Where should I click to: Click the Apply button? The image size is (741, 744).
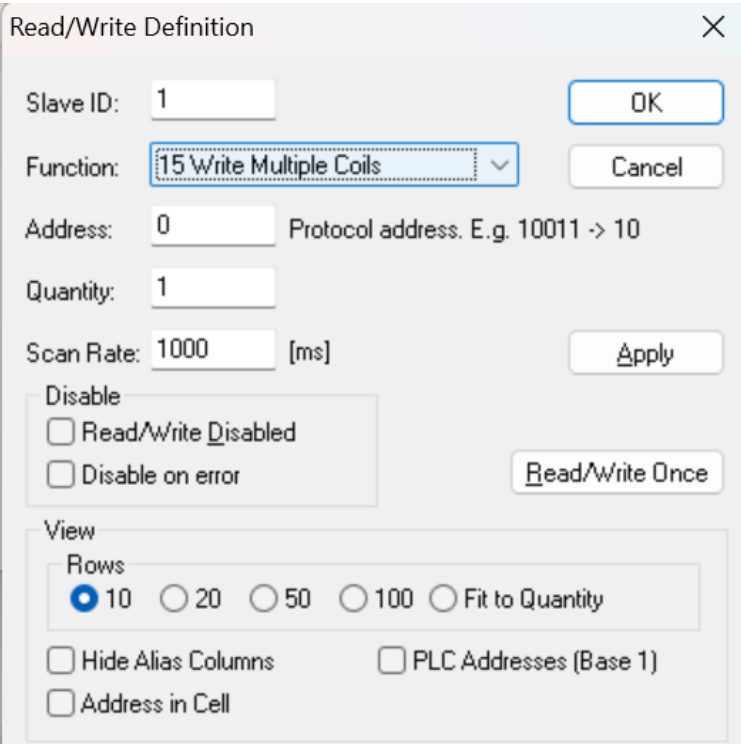(x=645, y=354)
